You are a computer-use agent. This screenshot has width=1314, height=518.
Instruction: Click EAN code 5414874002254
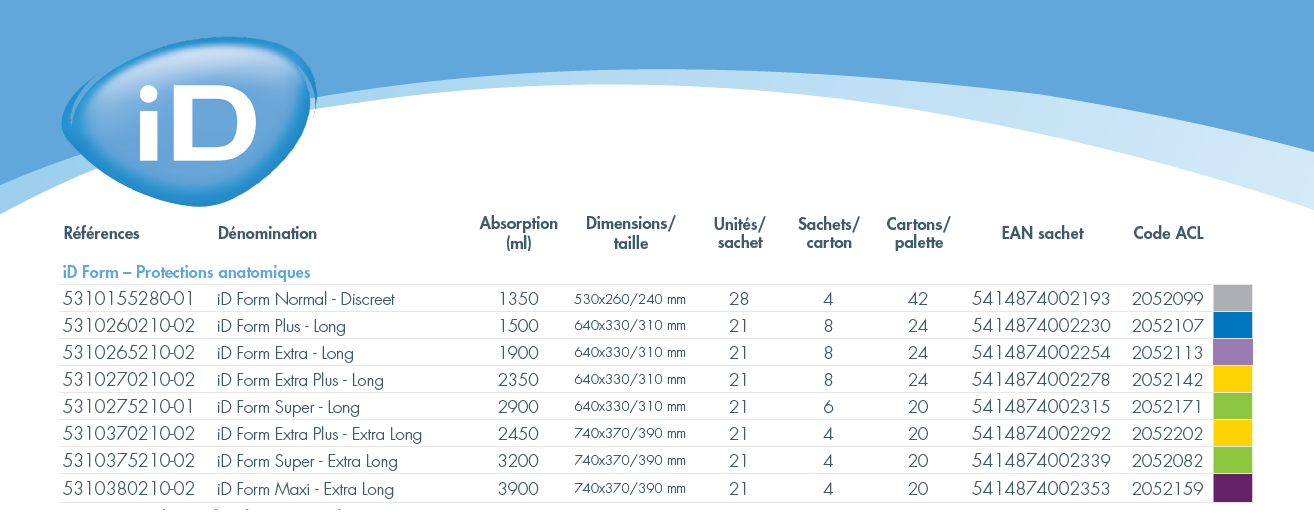tap(1041, 353)
